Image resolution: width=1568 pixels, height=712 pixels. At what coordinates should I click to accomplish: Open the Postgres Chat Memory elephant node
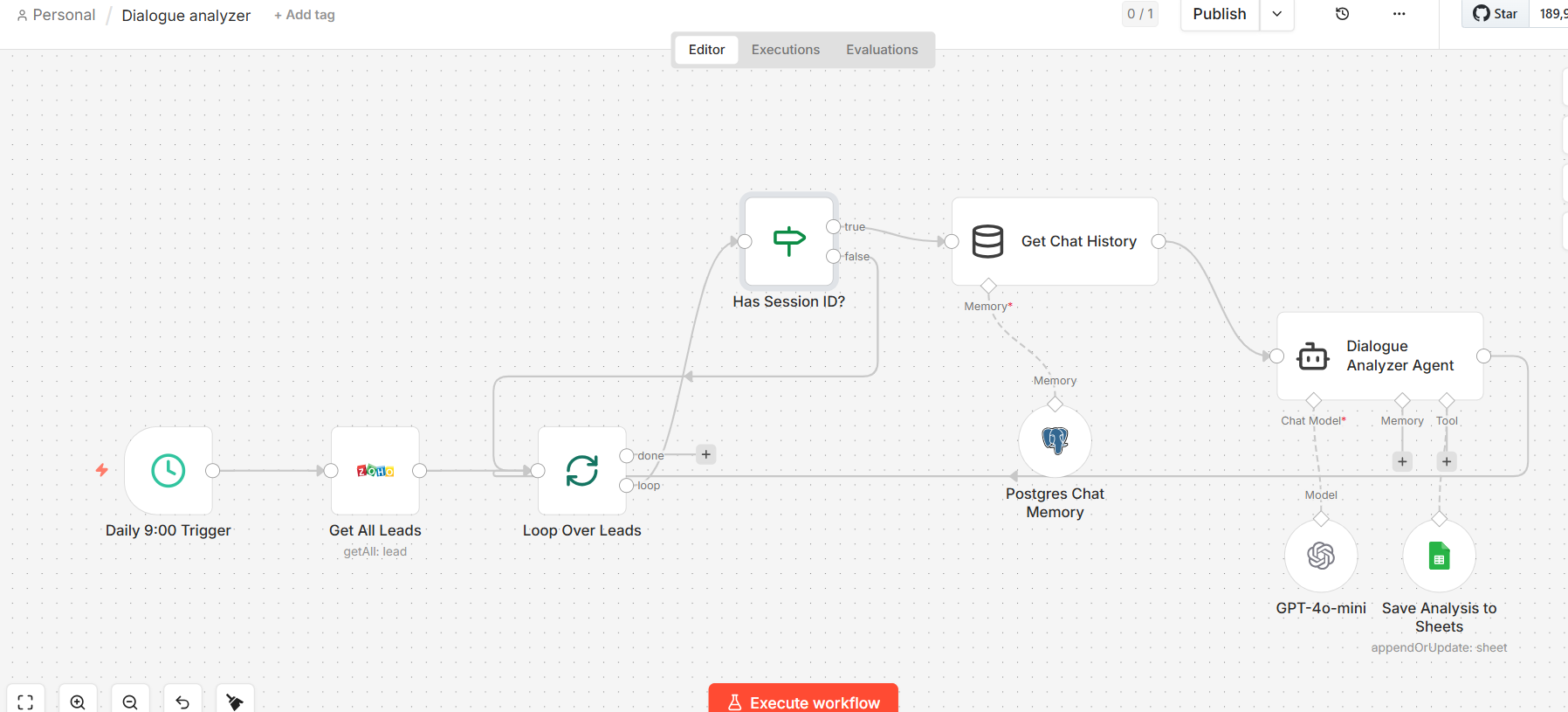[x=1056, y=440]
